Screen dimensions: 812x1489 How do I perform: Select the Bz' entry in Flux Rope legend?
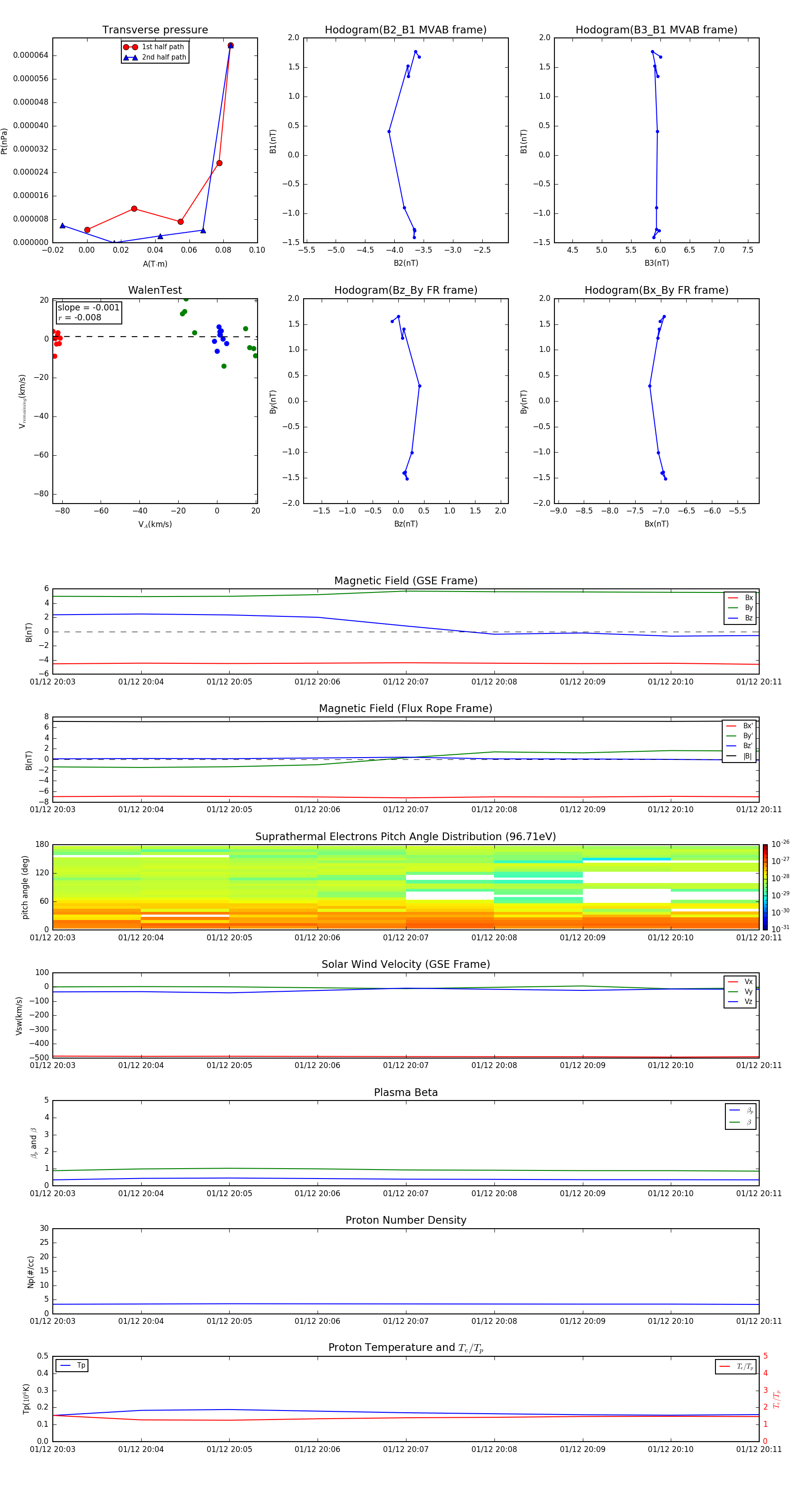740,746
